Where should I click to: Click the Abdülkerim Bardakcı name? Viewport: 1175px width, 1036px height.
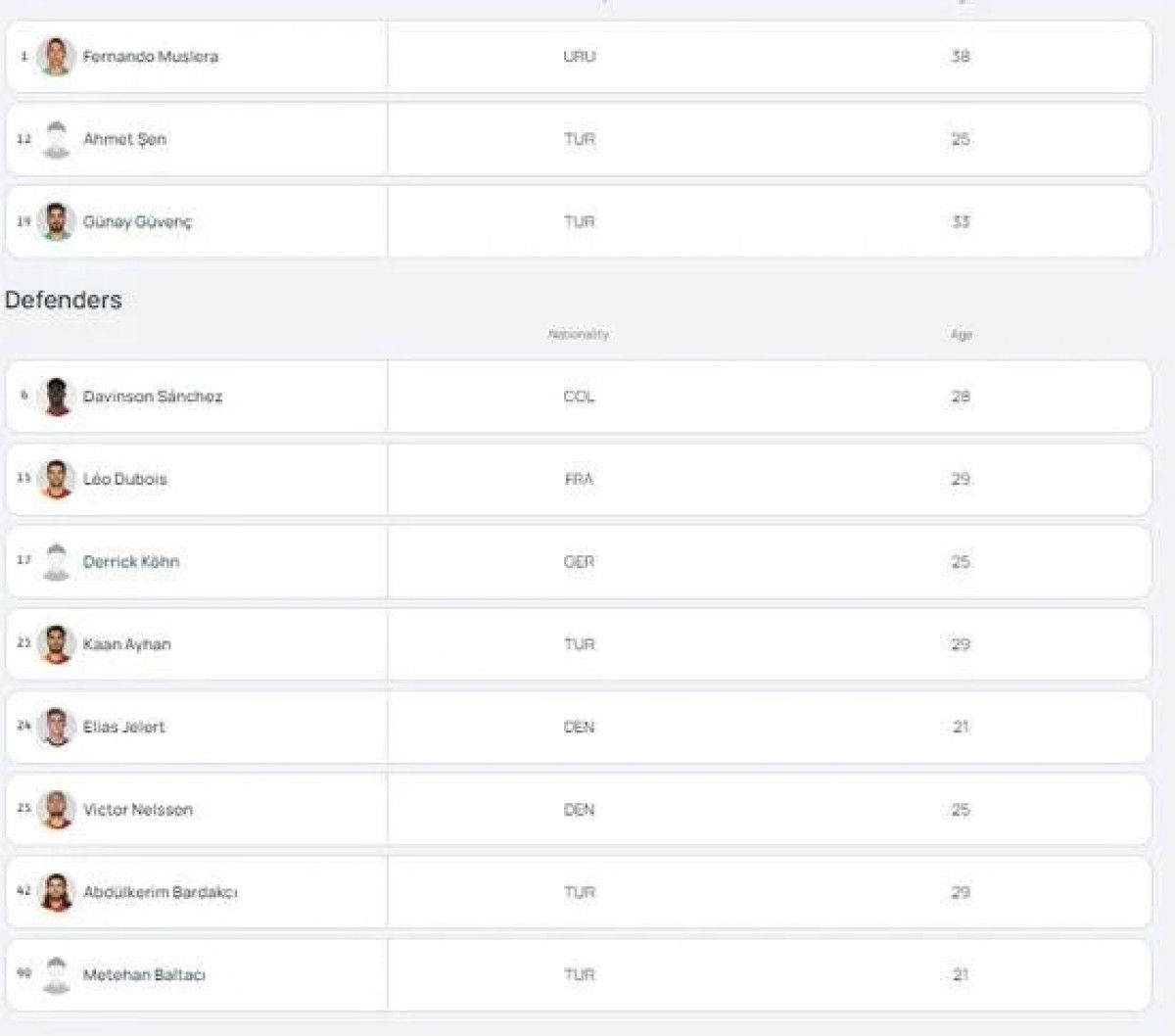point(160,892)
